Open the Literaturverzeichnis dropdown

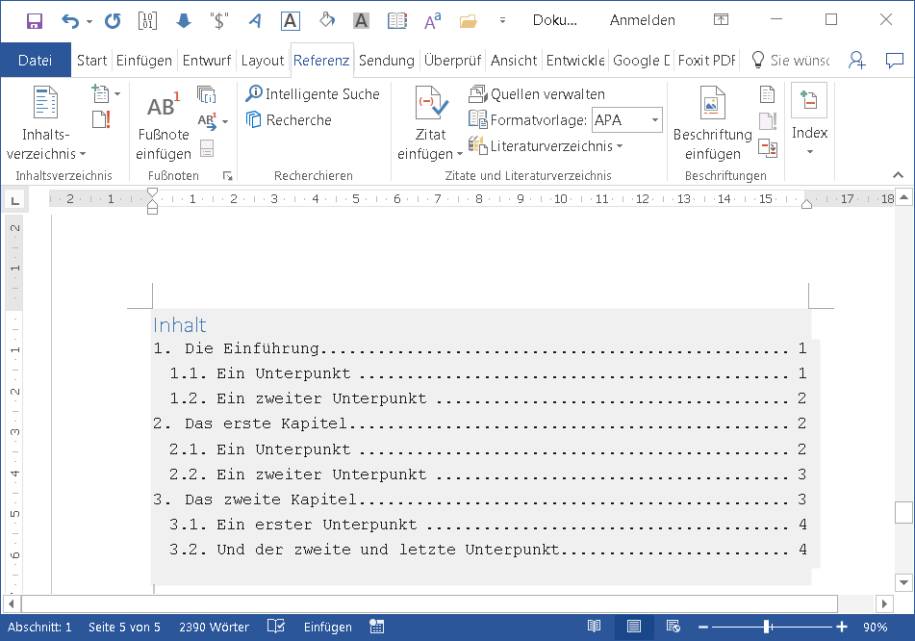[546, 145]
